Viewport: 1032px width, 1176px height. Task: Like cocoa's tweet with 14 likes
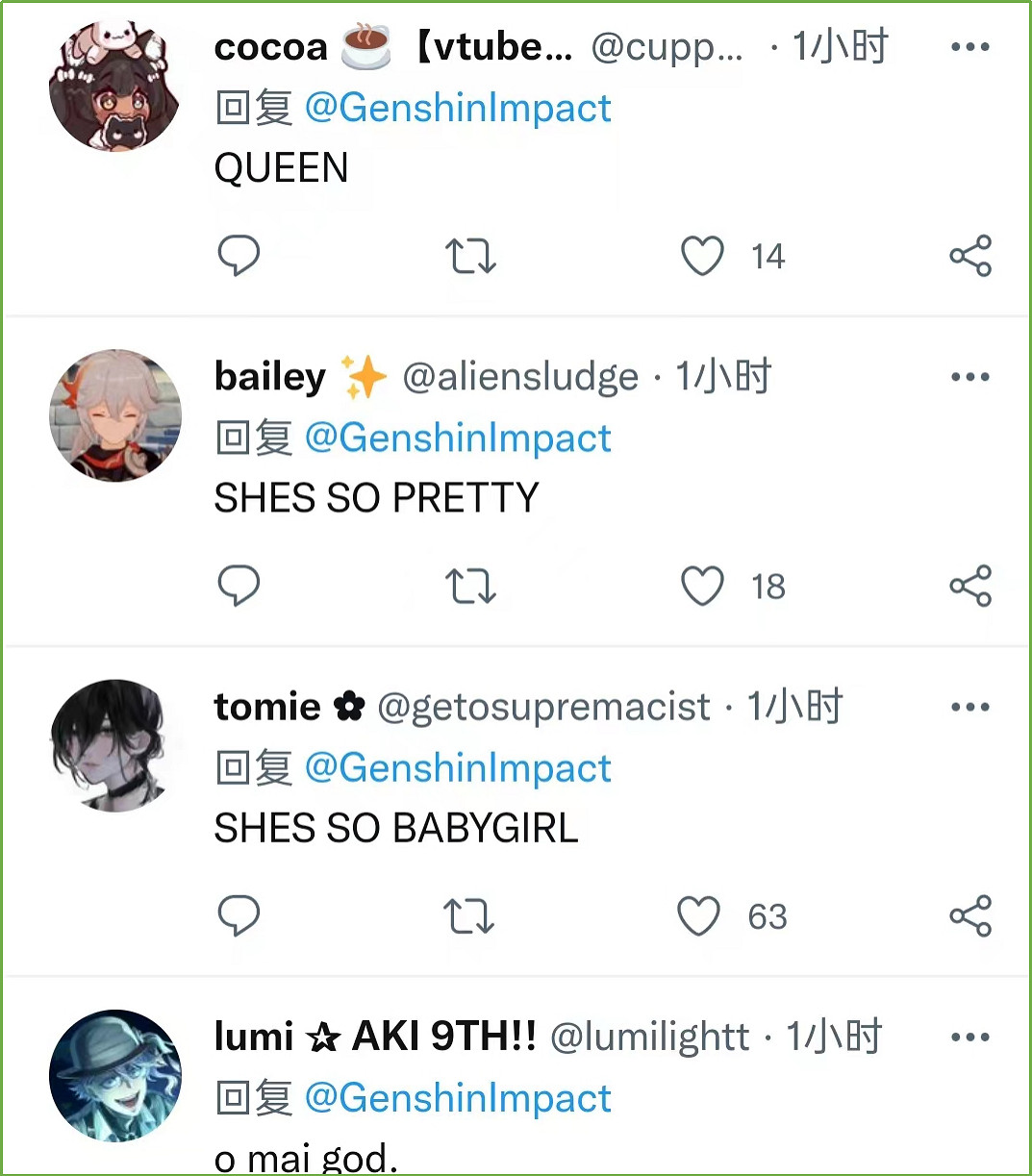702,257
